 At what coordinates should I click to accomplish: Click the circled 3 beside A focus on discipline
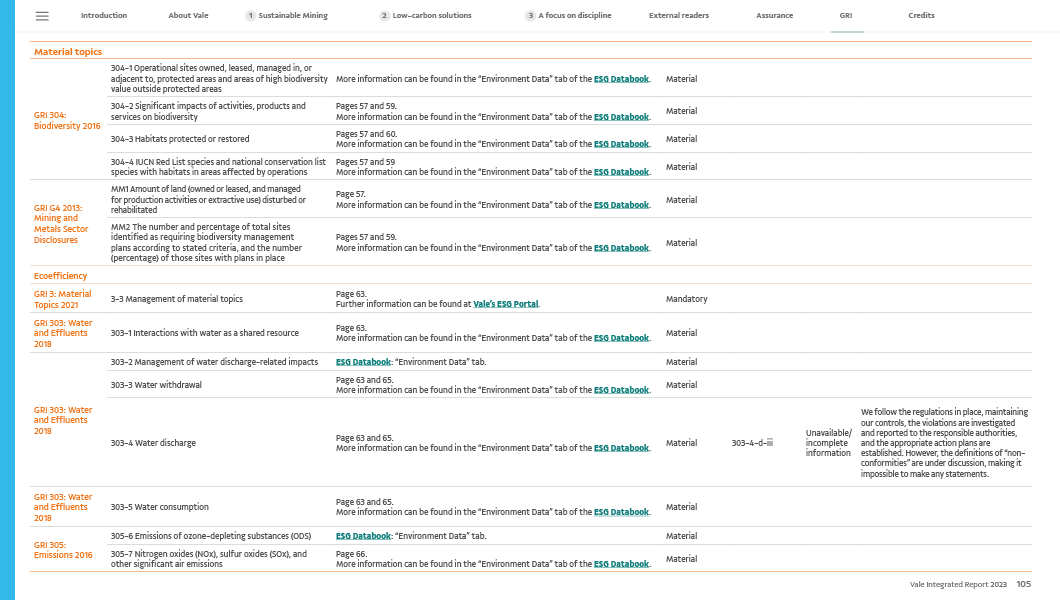pos(530,16)
